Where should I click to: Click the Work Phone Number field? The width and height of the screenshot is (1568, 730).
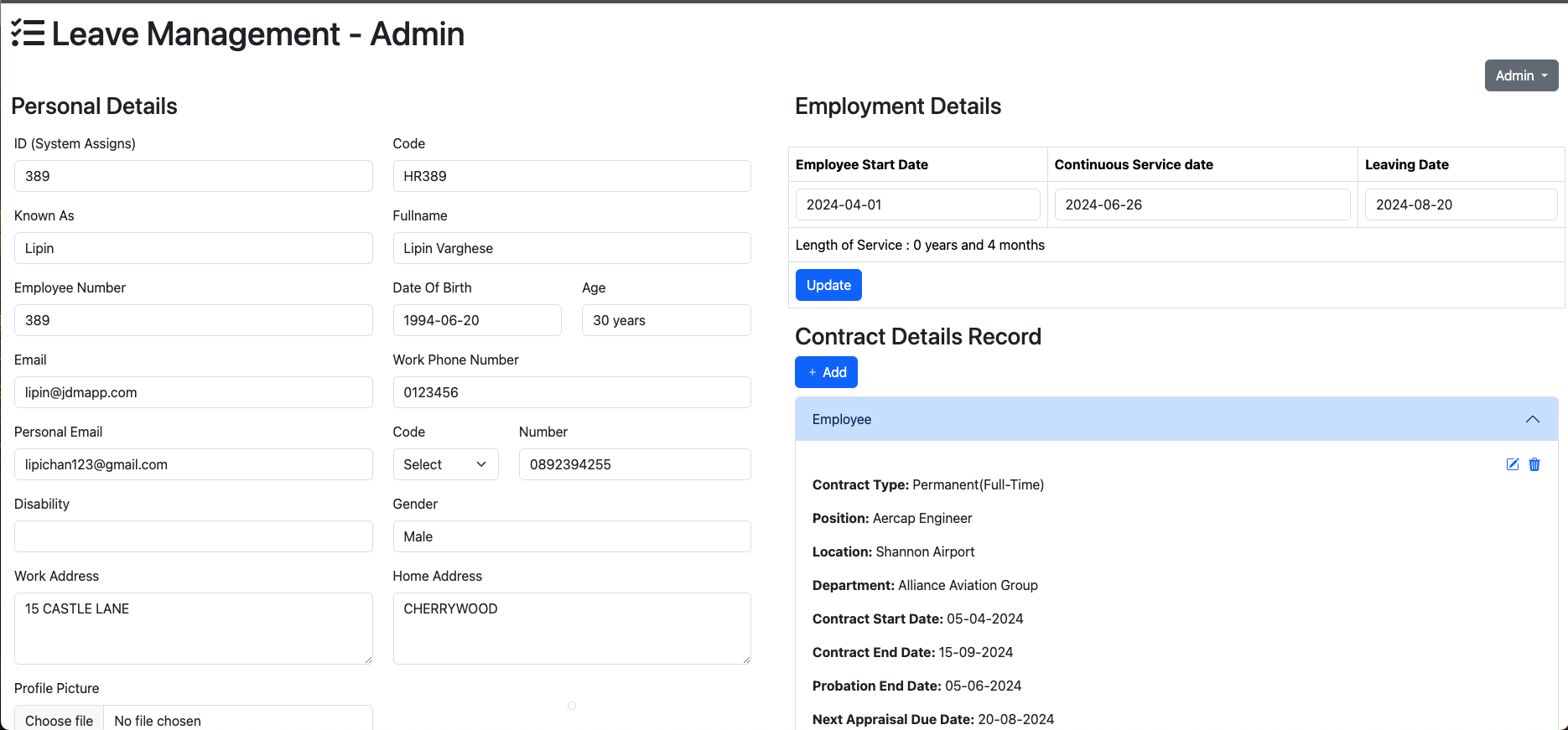pyautogui.click(x=571, y=392)
